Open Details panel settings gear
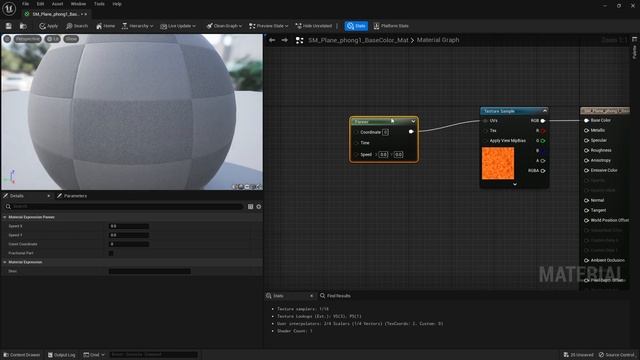 tap(259, 207)
